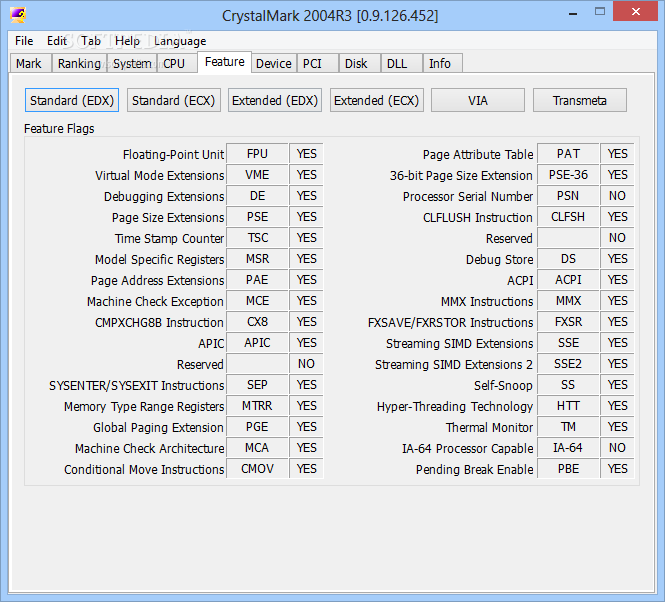Click the CX8 abbreviation cell
This screenshot has height=602, width=665.
click(257, 322)
